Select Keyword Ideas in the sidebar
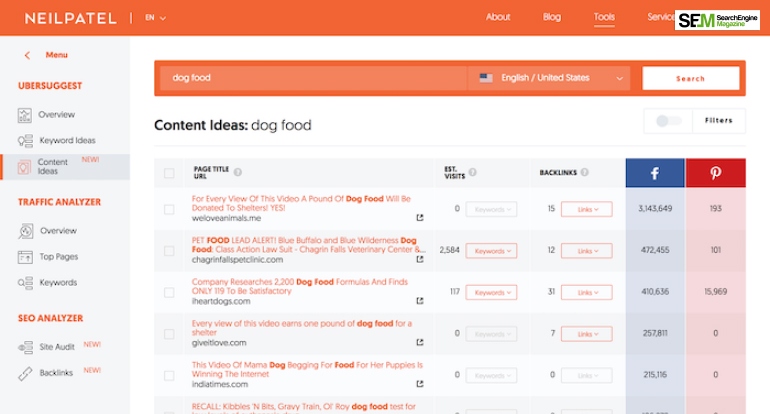770x414 pixels. [x=67, y=140]
